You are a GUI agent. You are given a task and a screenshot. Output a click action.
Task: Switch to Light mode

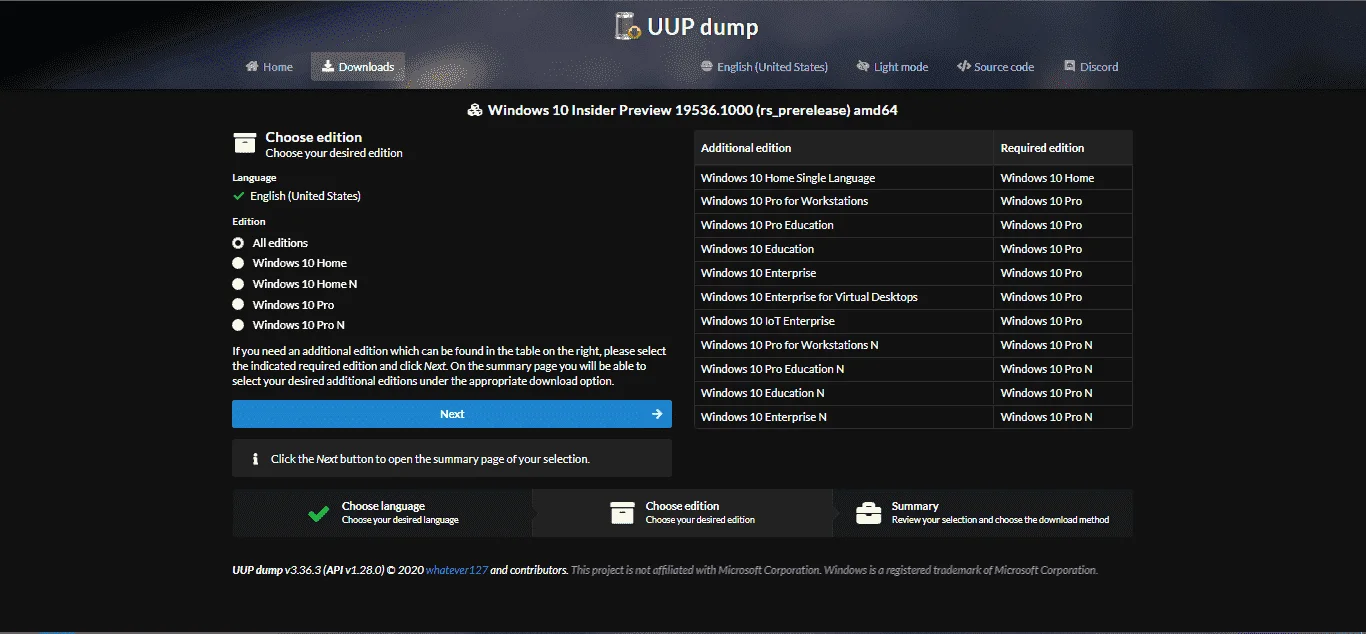click(892, 67)
